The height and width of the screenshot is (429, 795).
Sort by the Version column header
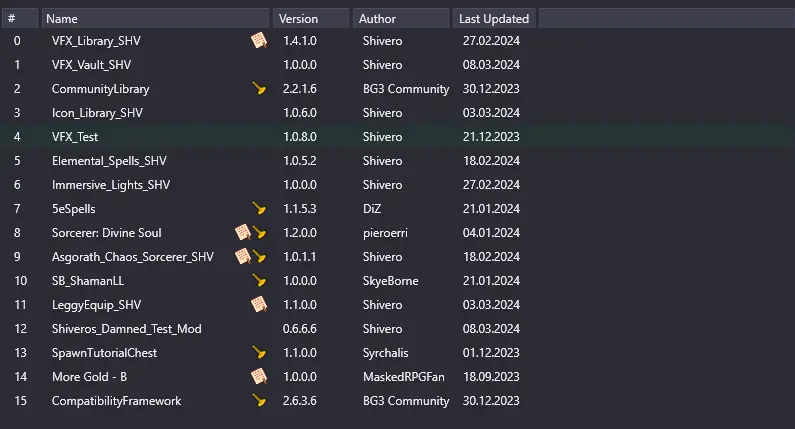tap(312, 19)
